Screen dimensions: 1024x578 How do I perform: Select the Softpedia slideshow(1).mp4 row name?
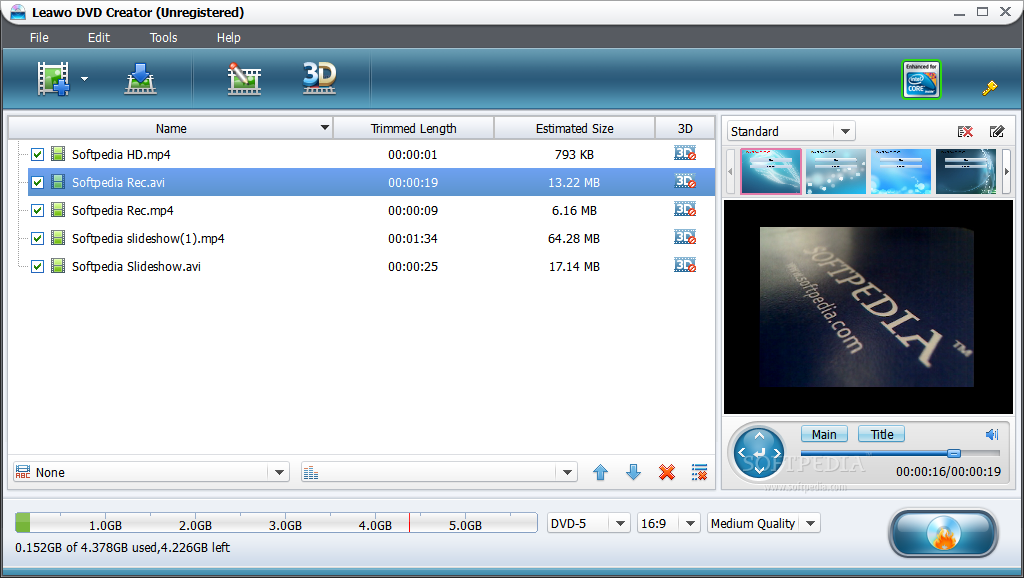[148, 238]
